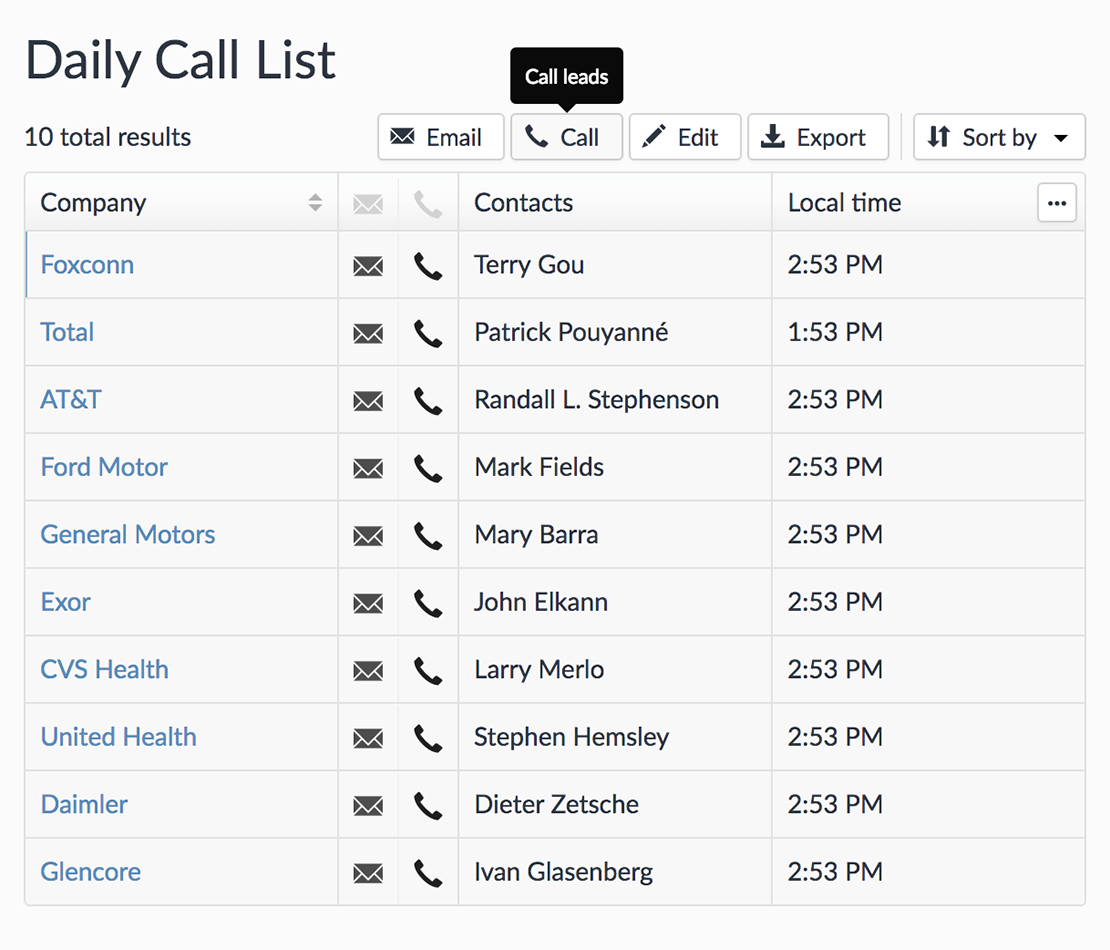Open the Daimler company link
Image resolution: width=1110 pixels, height=950 pixels.
pyautogui.click(x=84, y=805)
